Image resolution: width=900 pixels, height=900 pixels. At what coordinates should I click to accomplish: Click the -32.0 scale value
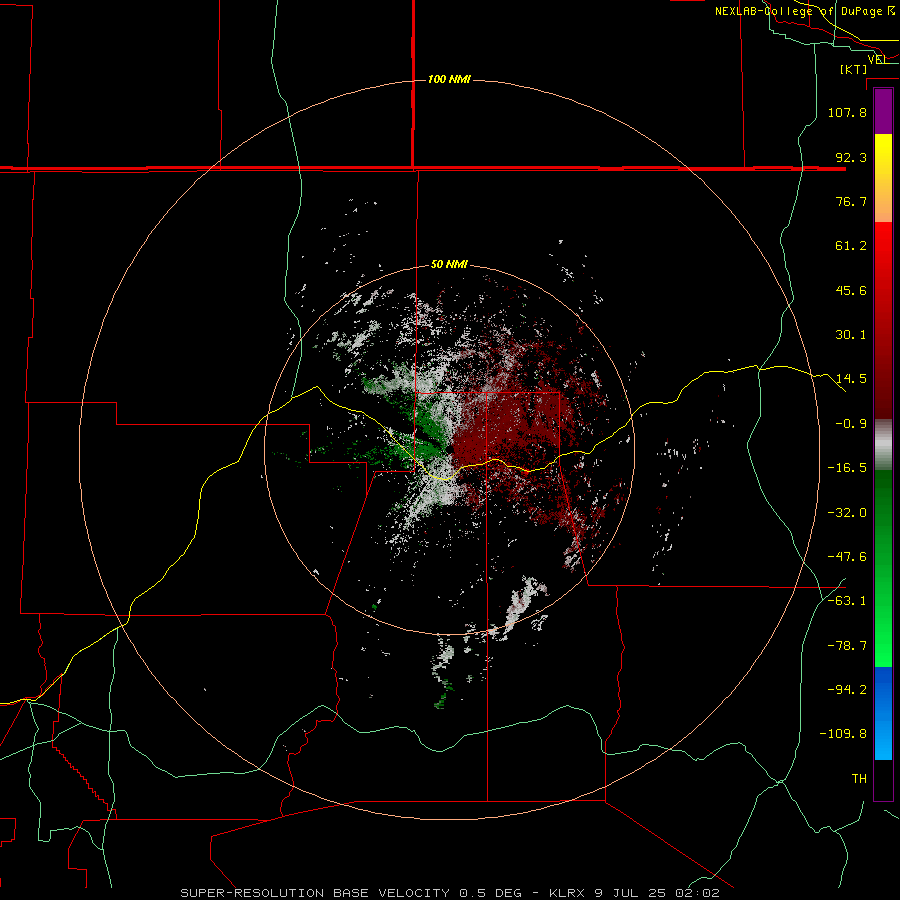point(847,513)
